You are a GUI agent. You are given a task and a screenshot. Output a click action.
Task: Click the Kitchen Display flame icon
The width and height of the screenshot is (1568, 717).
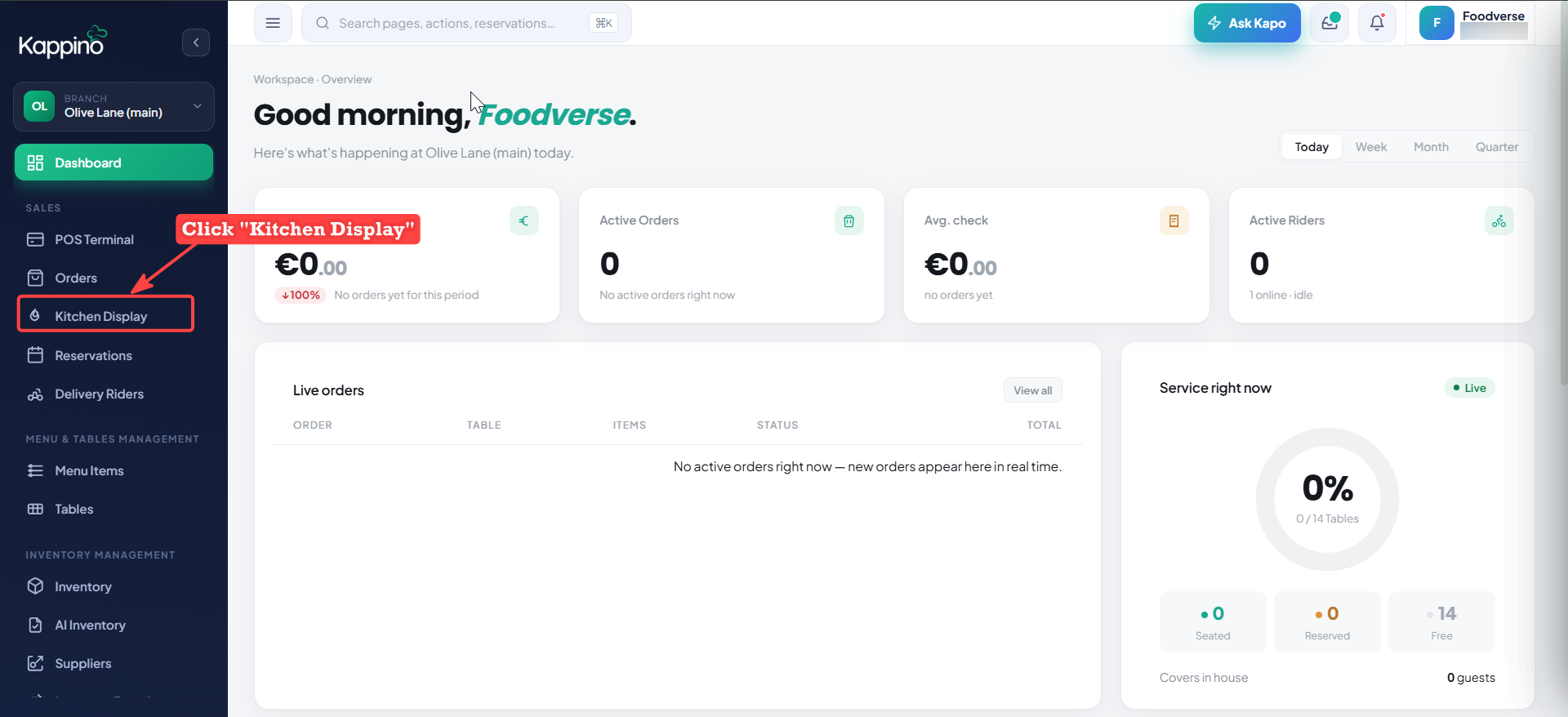35,316
